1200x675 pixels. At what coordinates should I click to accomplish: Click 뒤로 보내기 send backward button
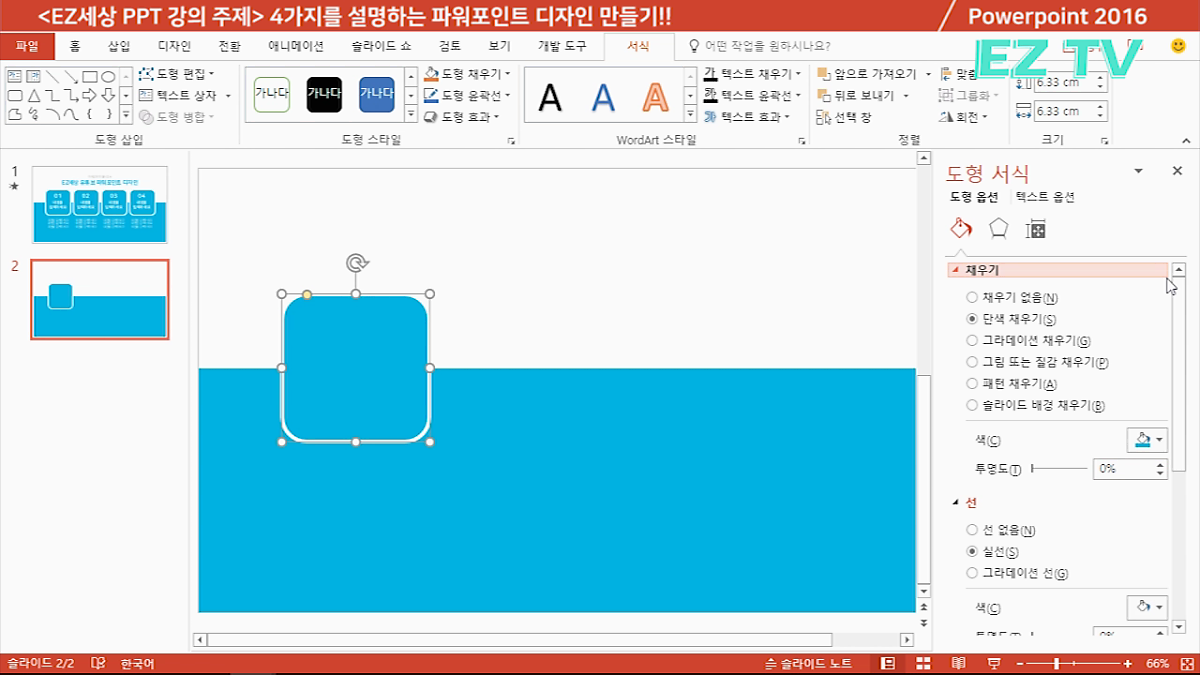point(856,96)
